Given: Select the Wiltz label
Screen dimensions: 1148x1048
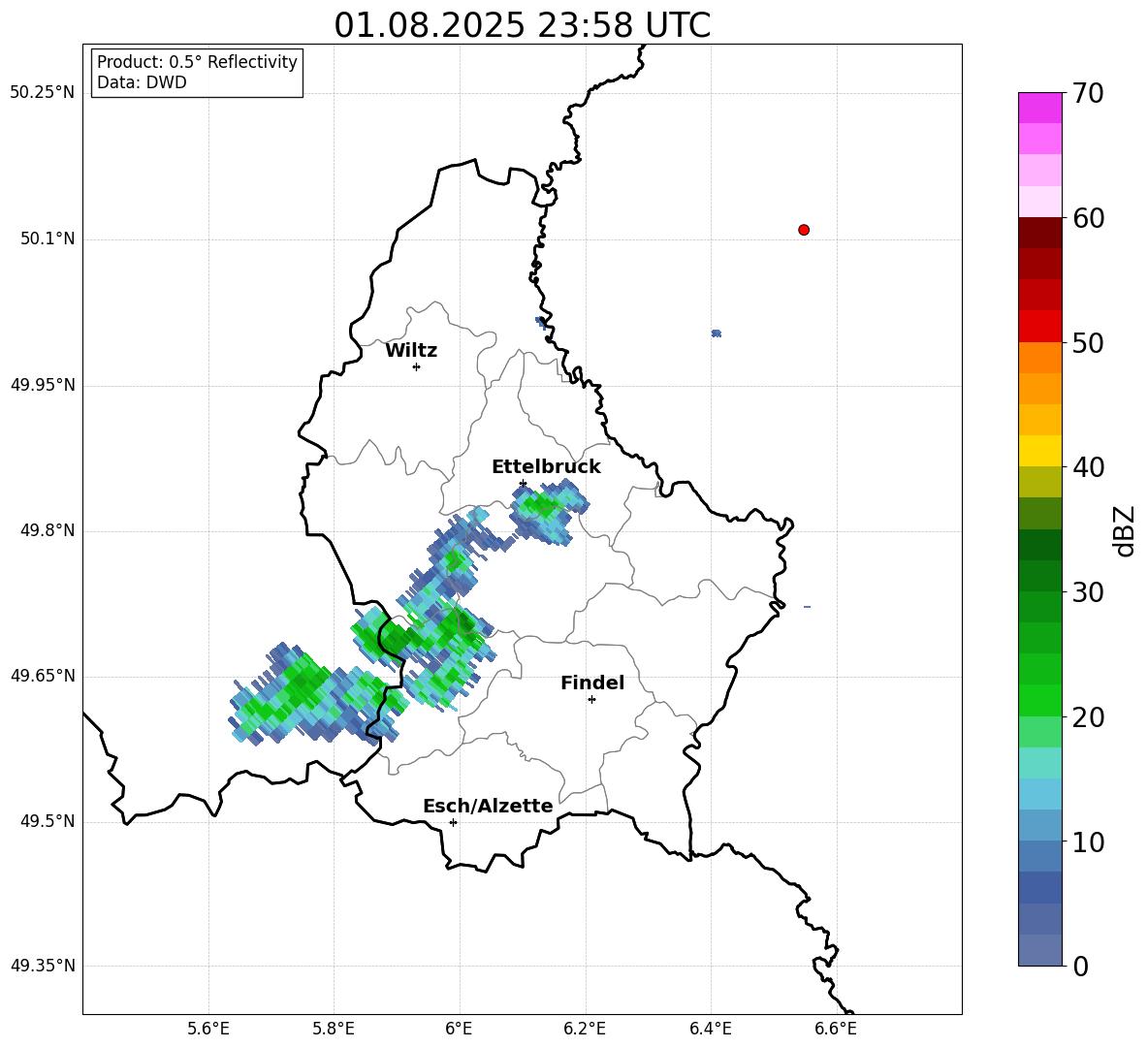Looking at the screenshot, I should coord(411,351).
